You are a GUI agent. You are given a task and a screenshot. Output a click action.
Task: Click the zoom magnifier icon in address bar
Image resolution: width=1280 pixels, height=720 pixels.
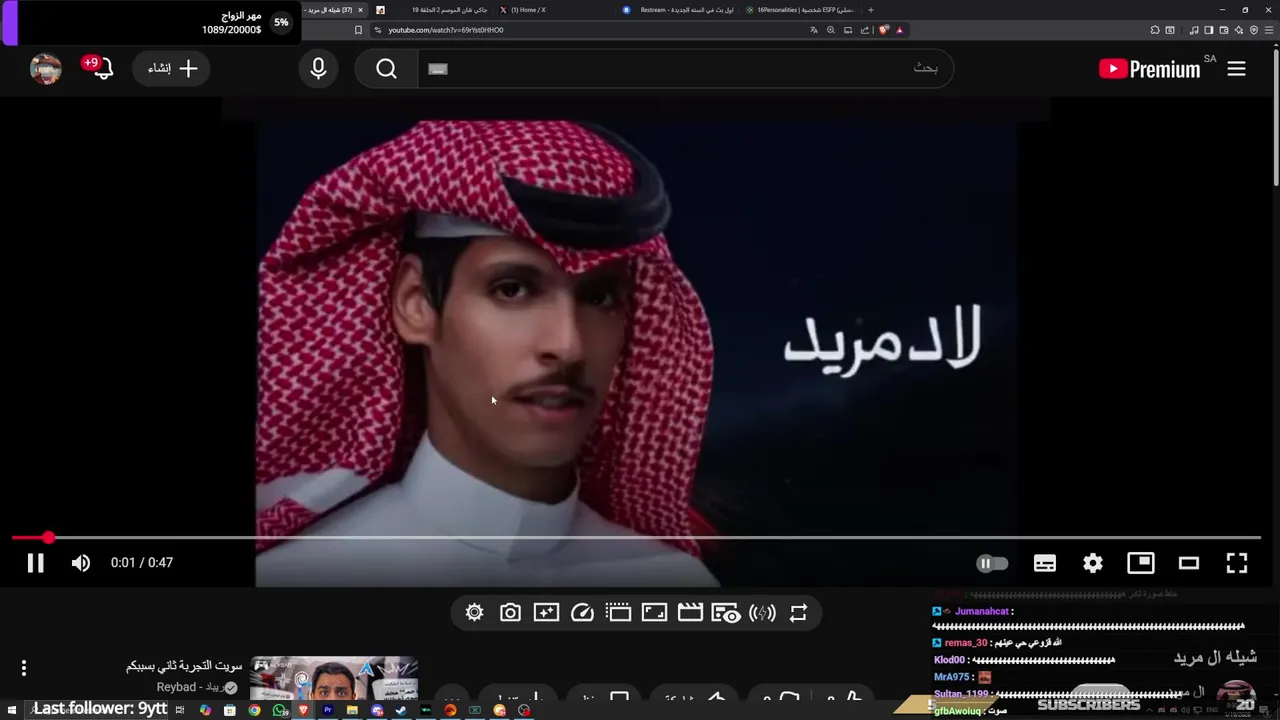[831, 30]
